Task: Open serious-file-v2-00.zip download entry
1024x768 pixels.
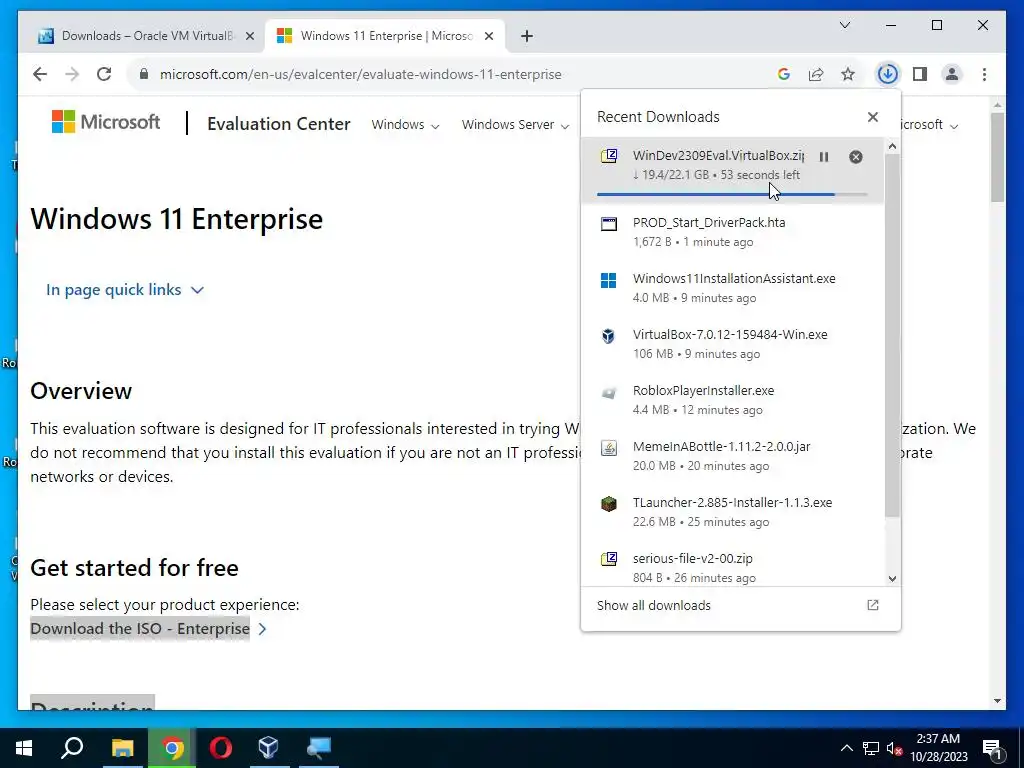Action: pyautogui.click(x=732, y=566)
